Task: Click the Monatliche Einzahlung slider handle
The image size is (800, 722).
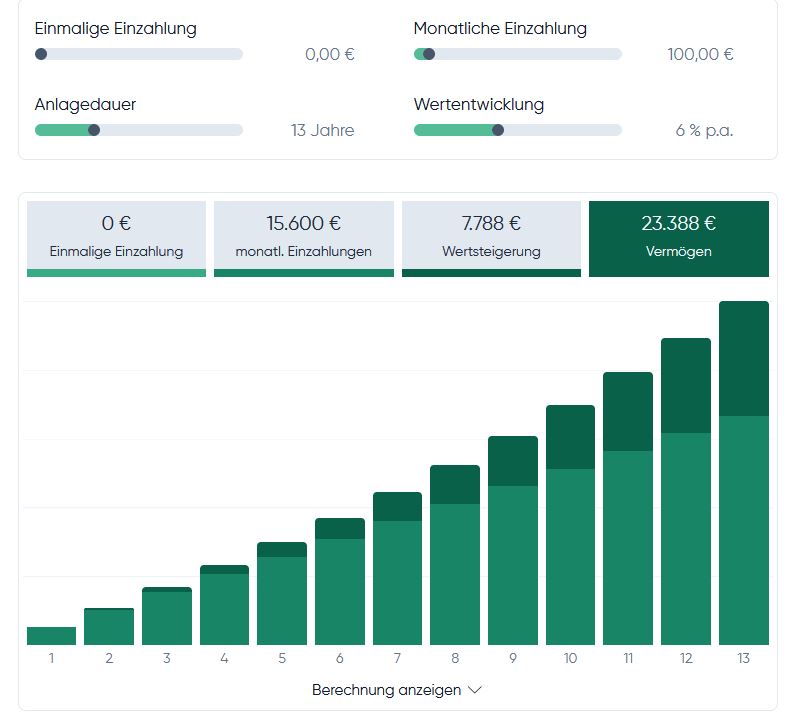Action: 429,54
